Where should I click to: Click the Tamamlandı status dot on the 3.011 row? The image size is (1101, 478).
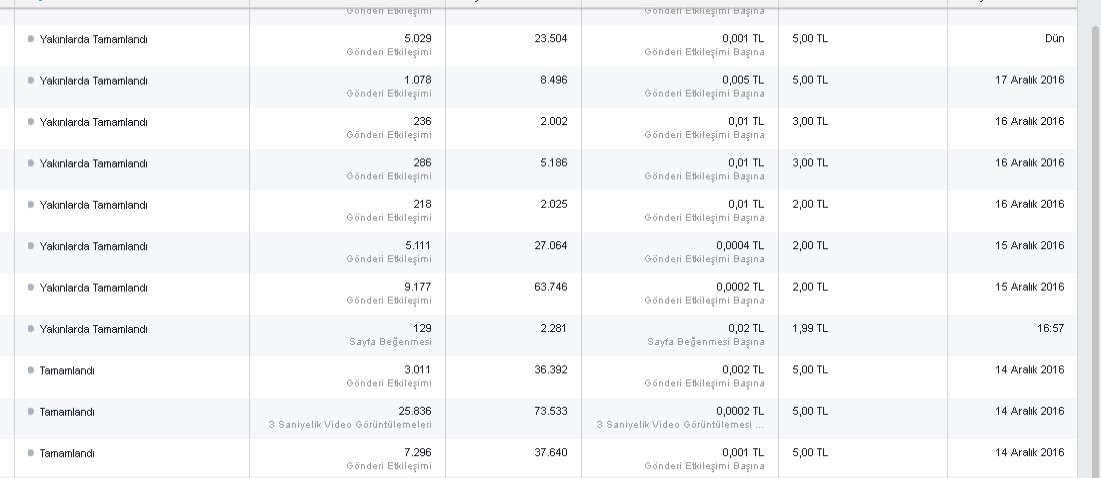[x=30, y=371]
